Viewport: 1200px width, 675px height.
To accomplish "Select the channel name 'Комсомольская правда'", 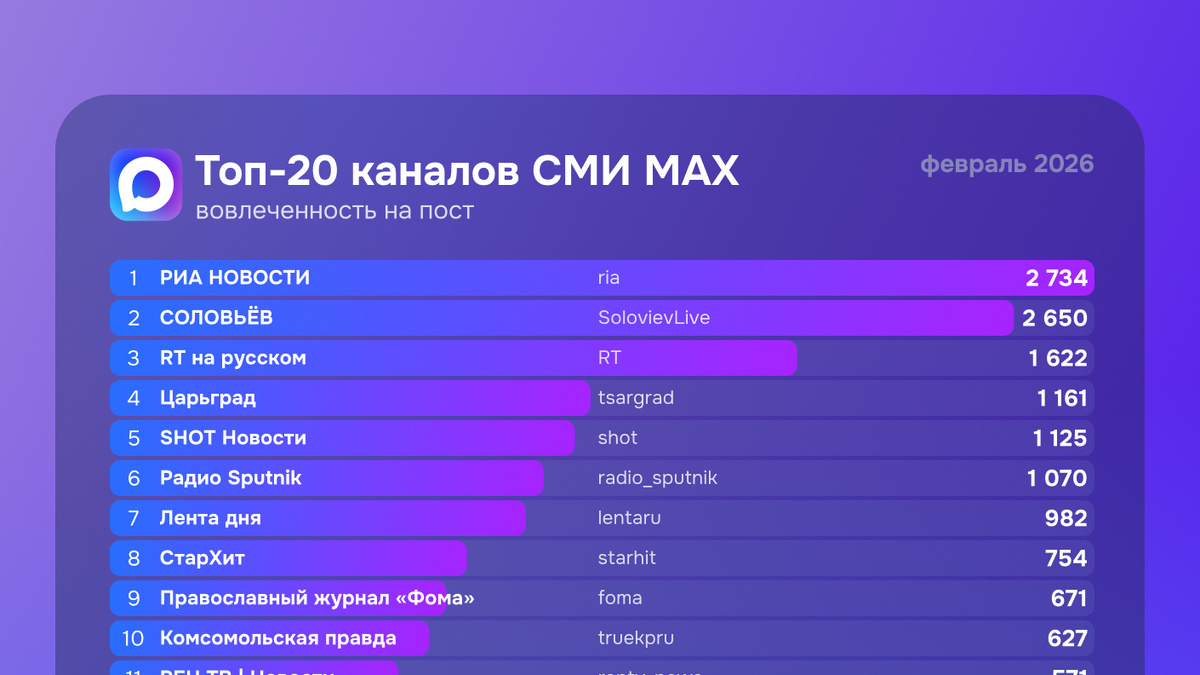I will (278, 638).
